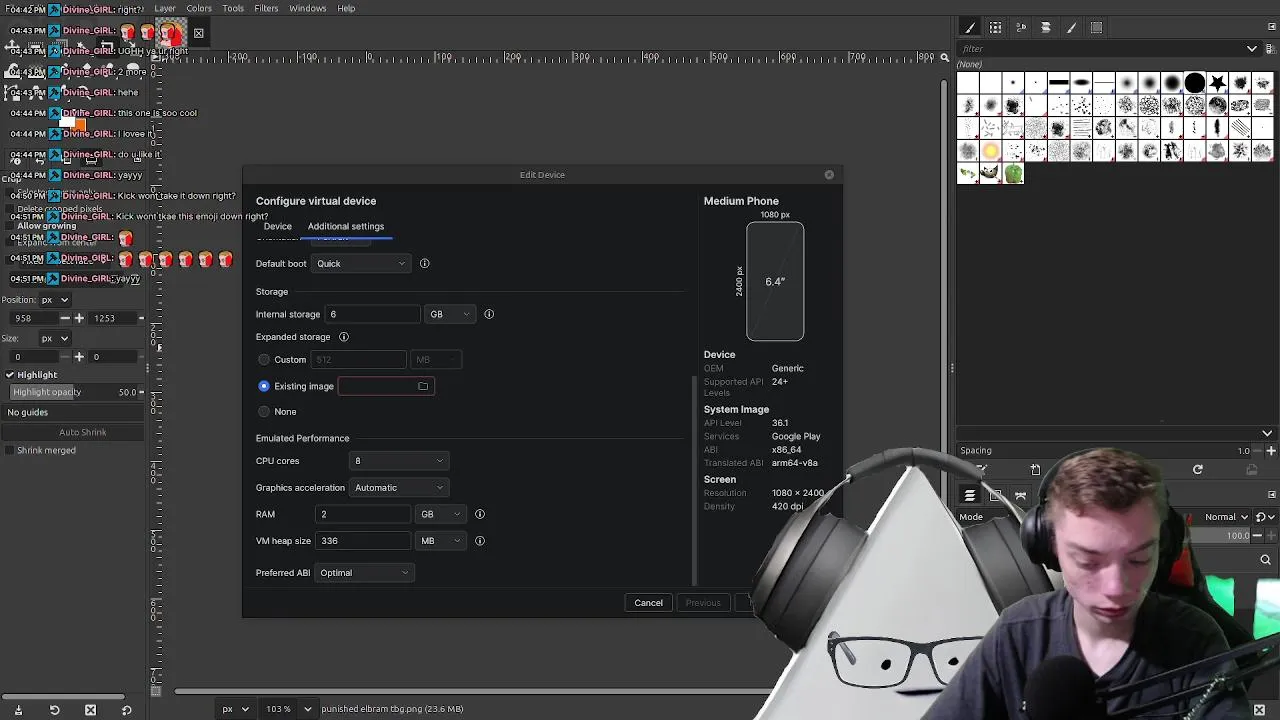Viewport: 1280px width, 720px height.
Task: Click the layer search magnifier icon
Action: pos(1265,560)
